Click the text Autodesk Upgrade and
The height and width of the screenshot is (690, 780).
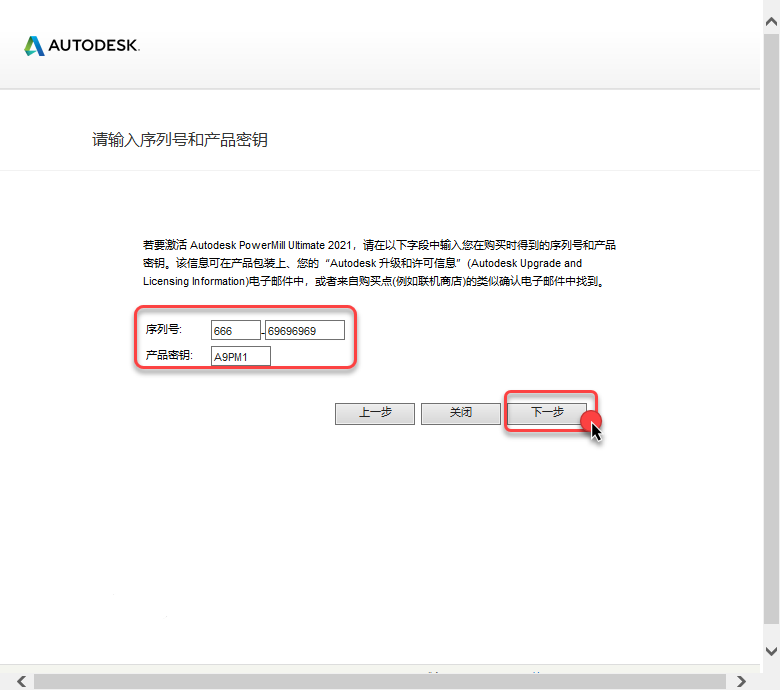point(526,263)
